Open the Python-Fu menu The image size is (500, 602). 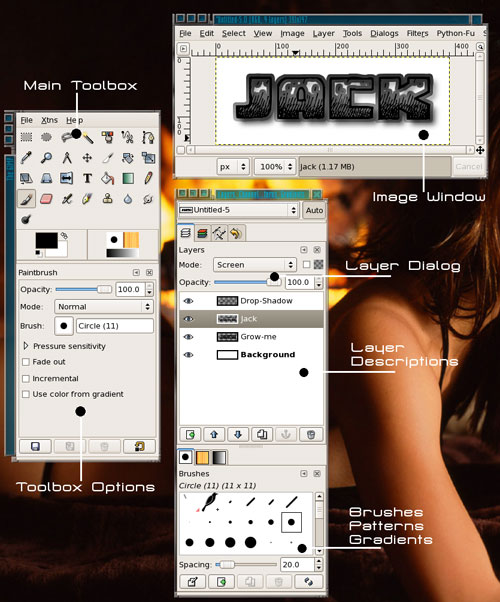(455, 33)
